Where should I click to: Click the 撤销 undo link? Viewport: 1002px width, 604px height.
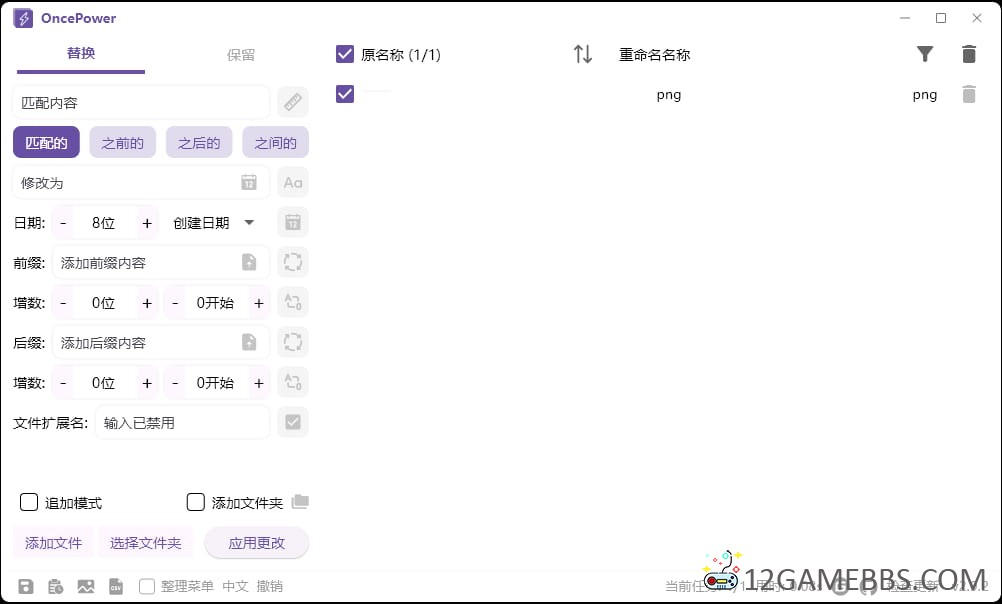268,587
